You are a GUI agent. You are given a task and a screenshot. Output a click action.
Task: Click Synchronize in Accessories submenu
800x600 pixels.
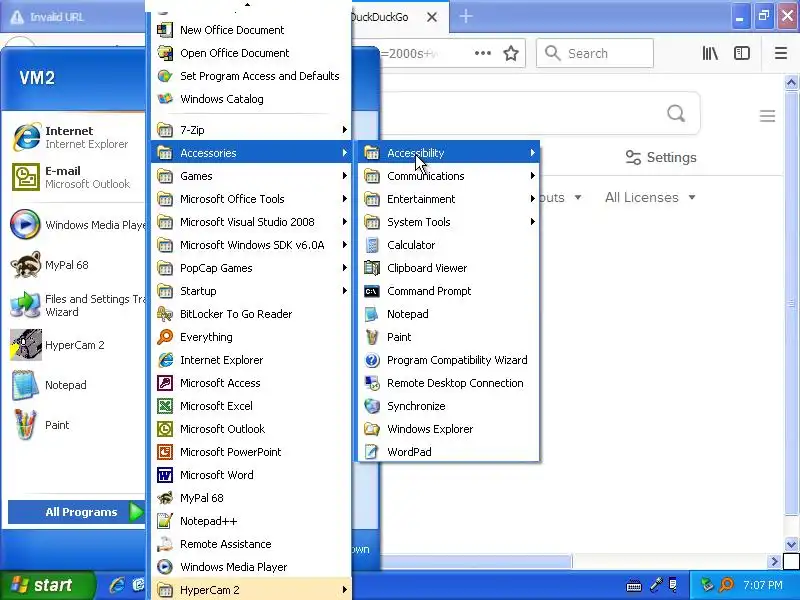pyautogui.click(x=448, y=406)
